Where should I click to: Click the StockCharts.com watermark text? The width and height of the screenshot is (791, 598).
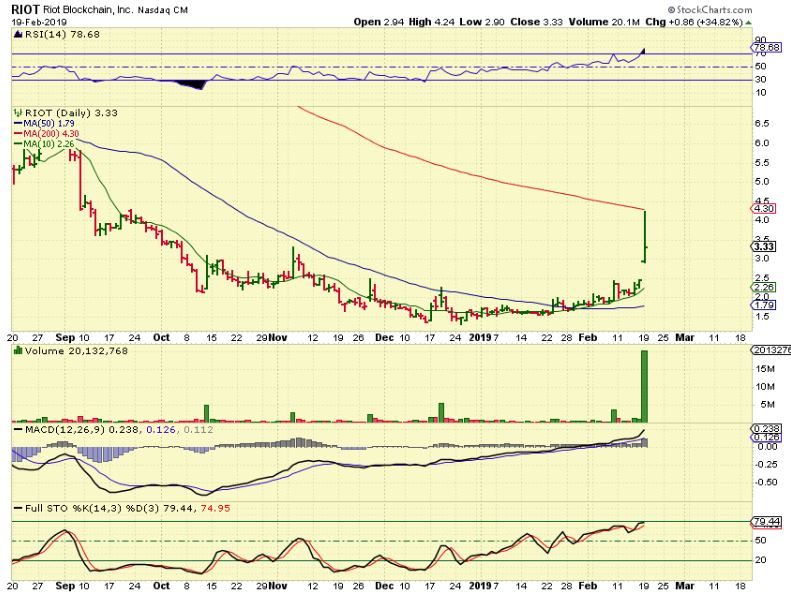(x=710, y=10)
